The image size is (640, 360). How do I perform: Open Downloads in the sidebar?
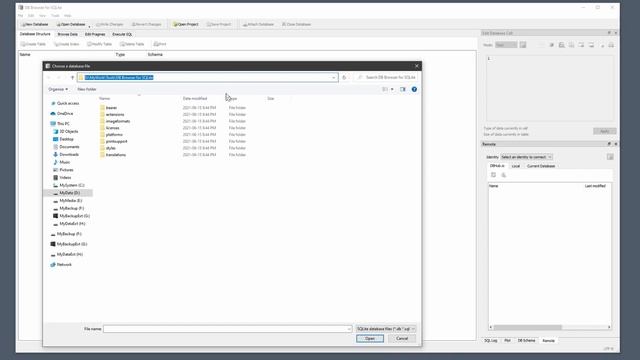coord(69,155)
